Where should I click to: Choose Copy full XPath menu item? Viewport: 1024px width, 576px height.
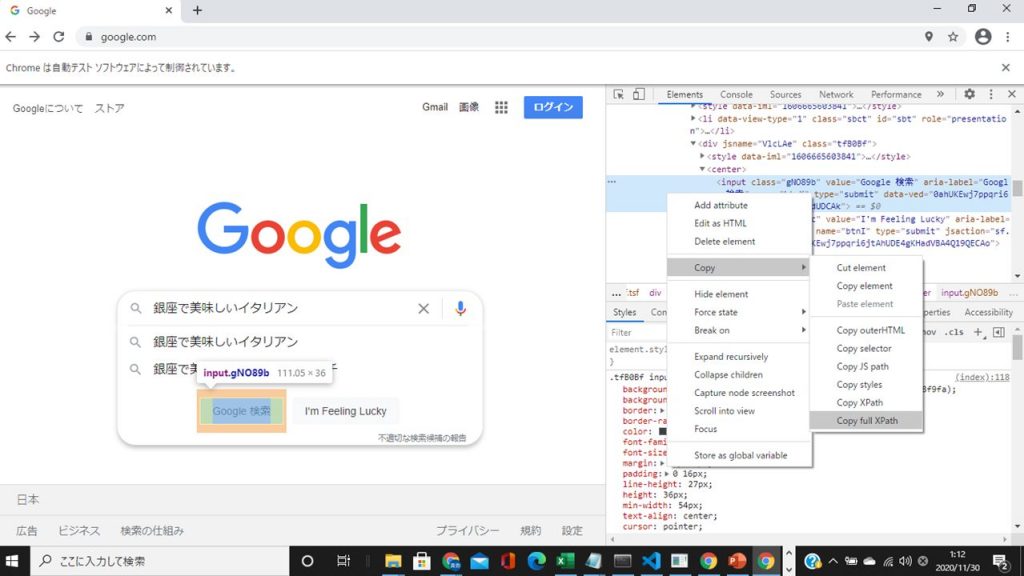pyautogui.click(x=867, y=421)
